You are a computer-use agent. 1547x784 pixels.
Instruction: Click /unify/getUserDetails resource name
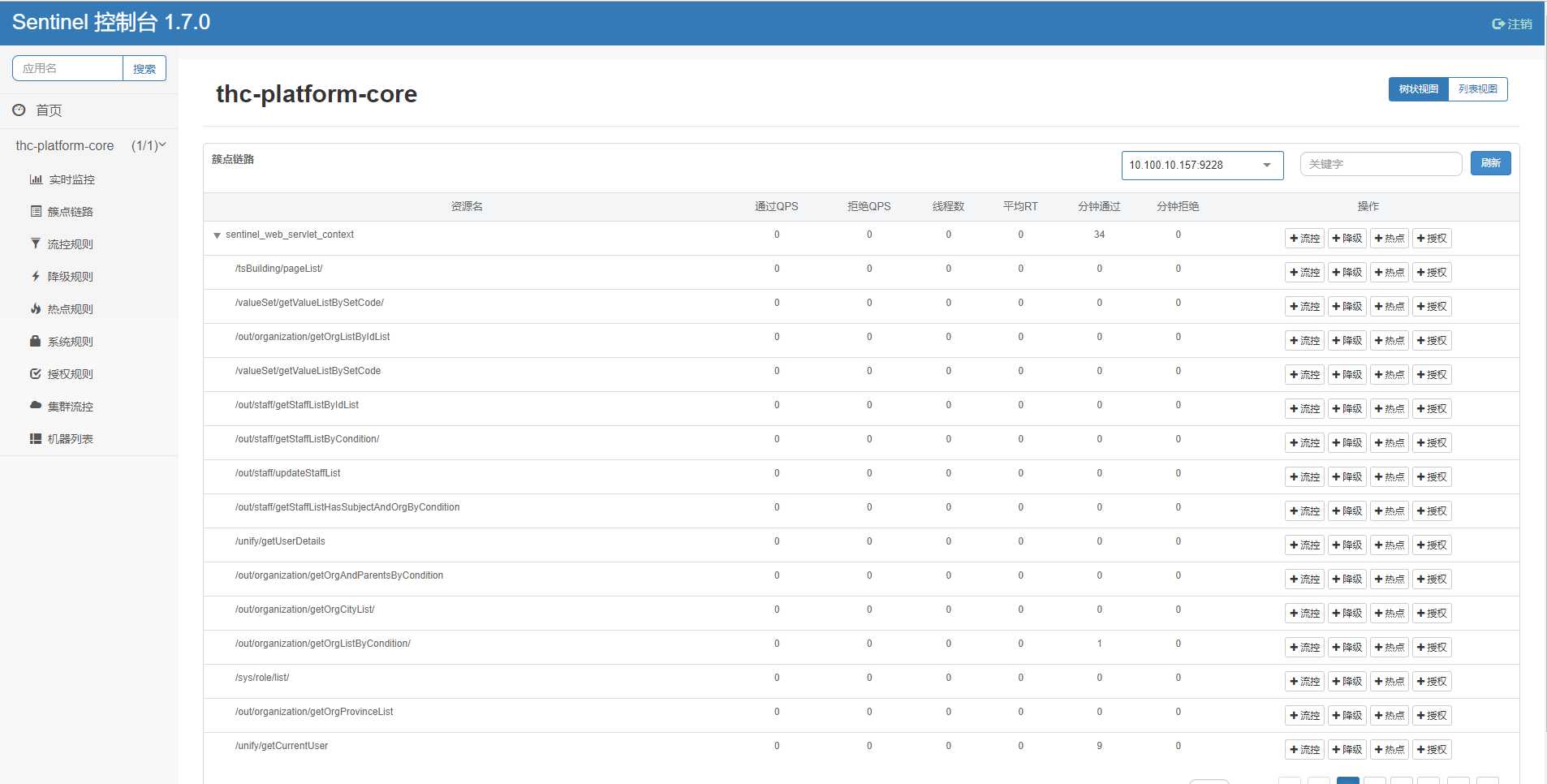click(280, 541)
